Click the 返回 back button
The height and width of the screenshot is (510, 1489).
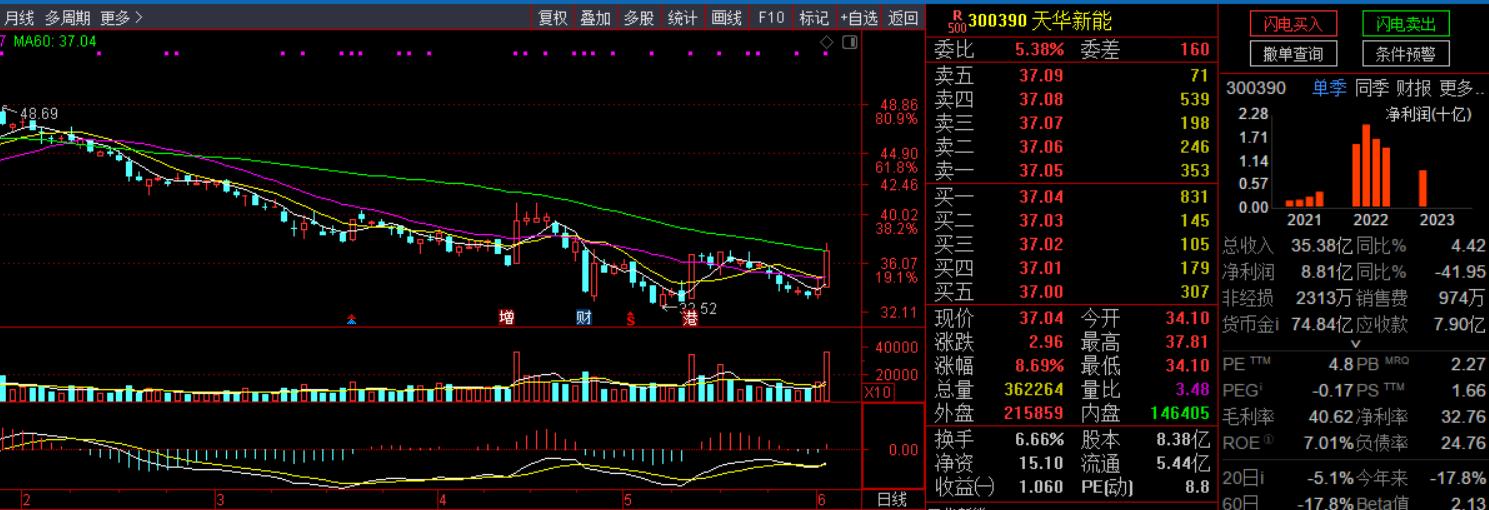point(903,17)
